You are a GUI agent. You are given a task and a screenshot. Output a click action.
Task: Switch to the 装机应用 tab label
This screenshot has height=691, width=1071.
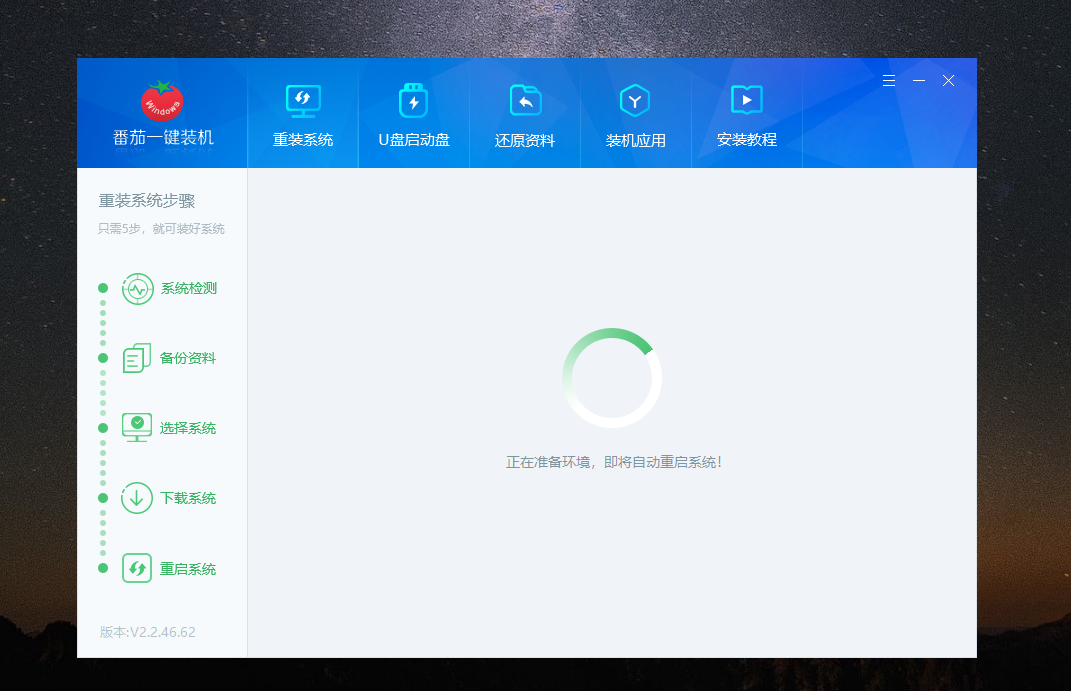636,141
